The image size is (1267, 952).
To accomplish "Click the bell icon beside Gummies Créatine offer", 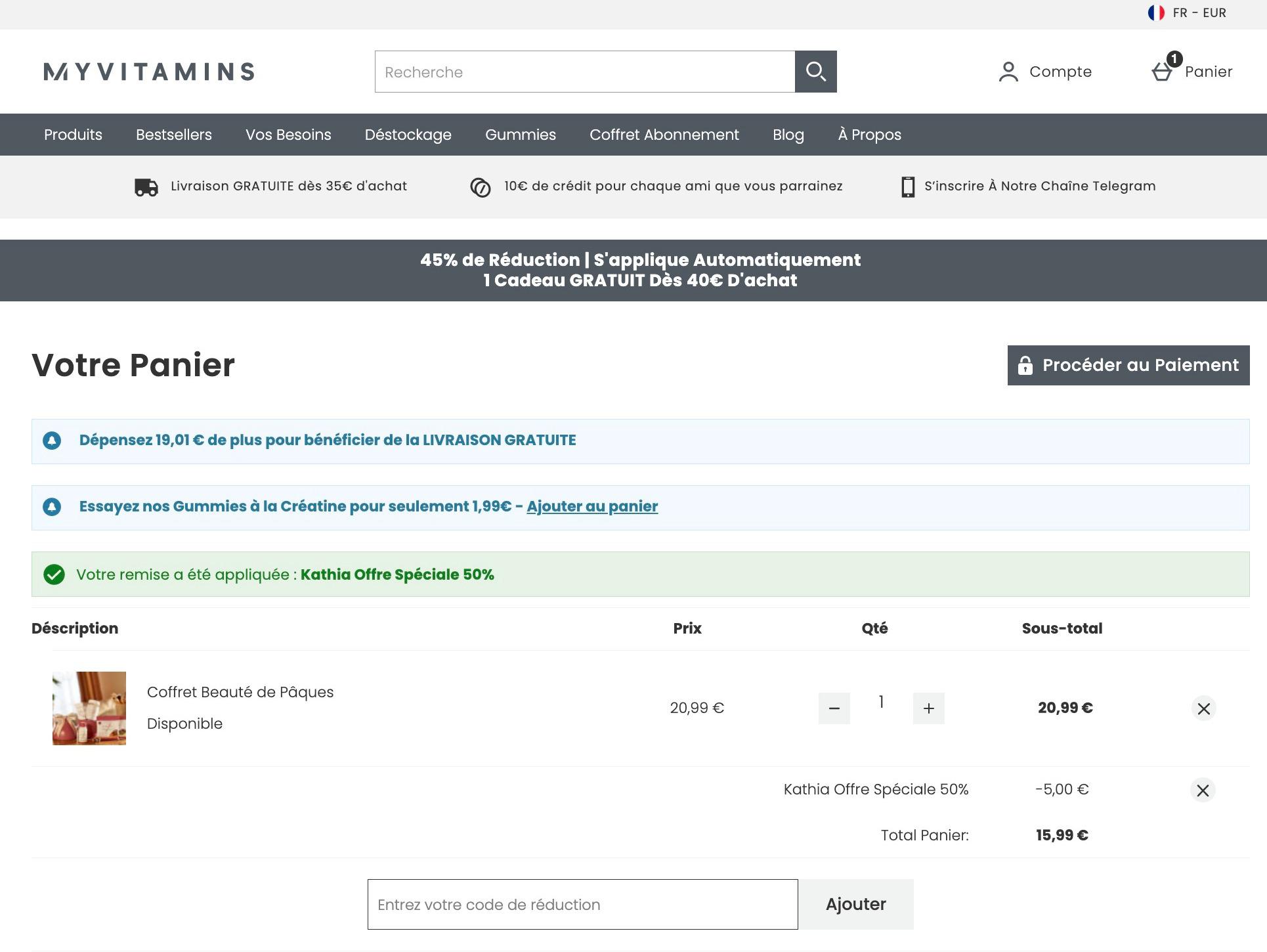I will (x=52, y=507).
